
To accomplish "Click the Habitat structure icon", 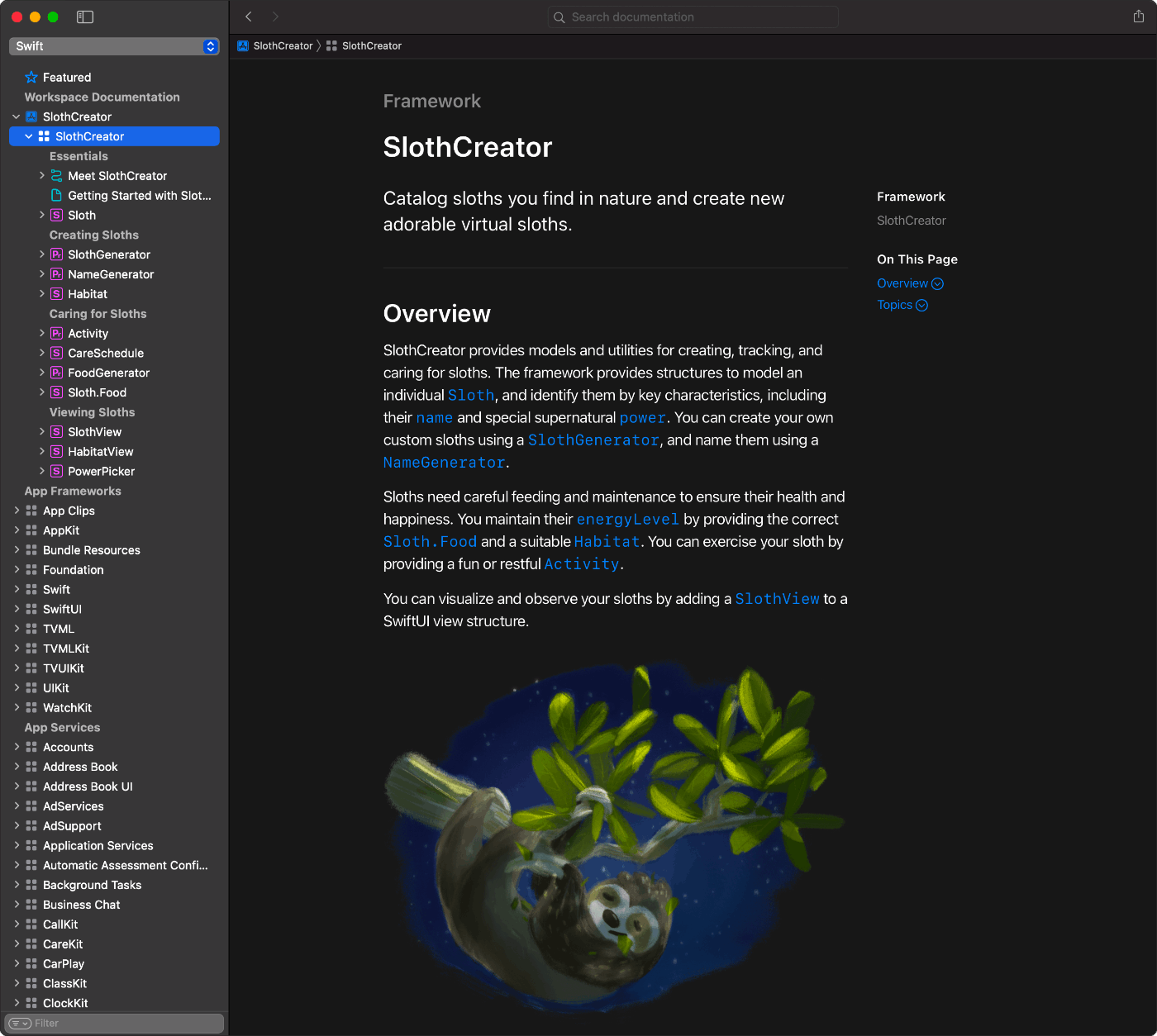I will tap(56, 294).
